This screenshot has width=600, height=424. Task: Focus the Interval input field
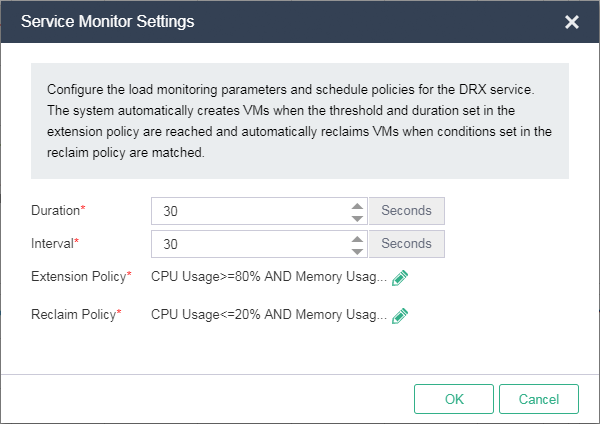coord(250,244)
